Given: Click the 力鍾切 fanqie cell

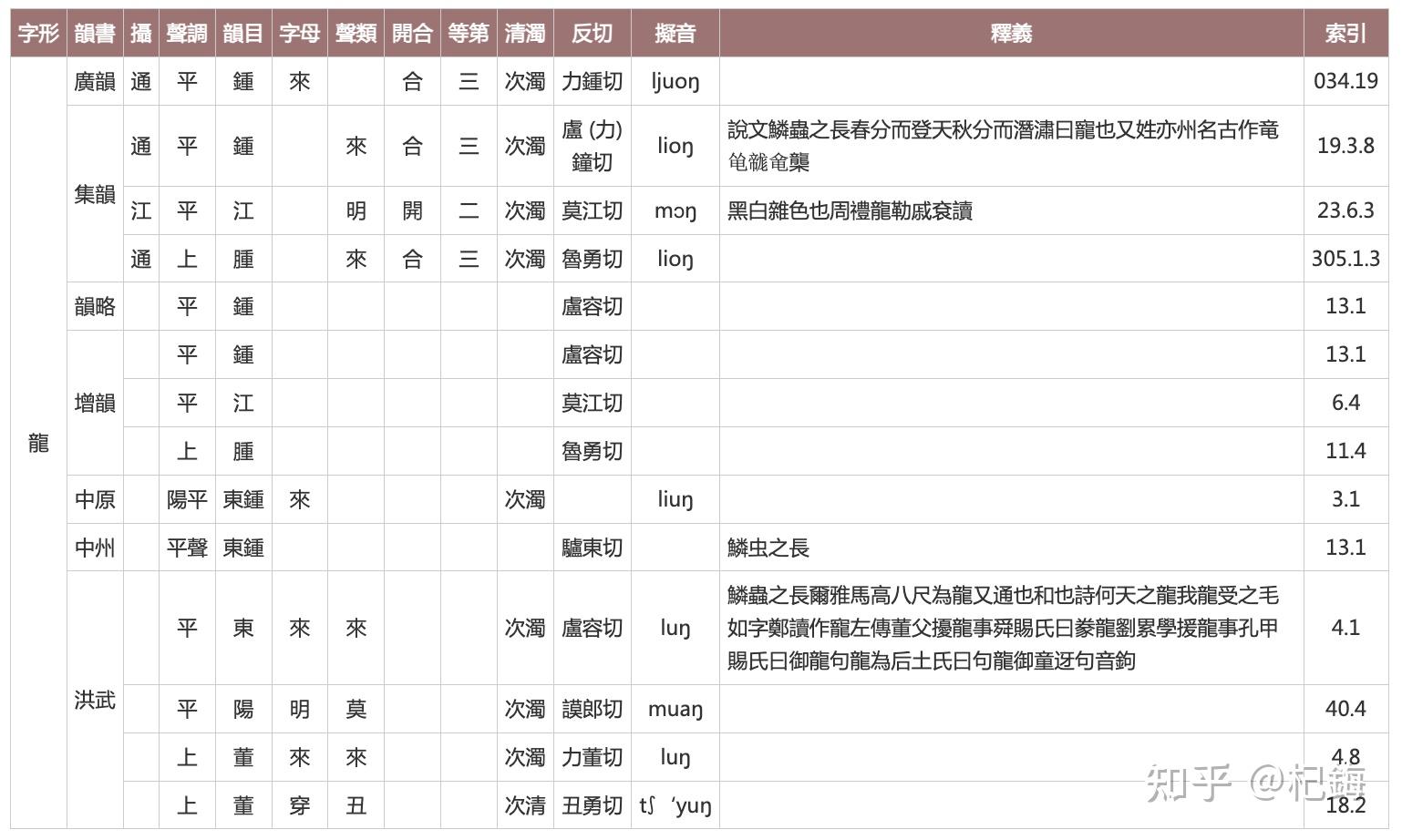Looking at the screenshot, I should (x=593, y=82).
